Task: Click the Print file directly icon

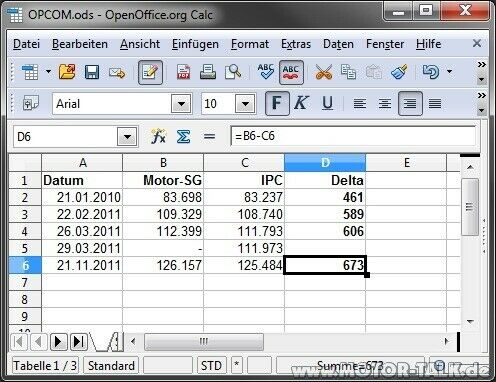Action: pyautogui.click(x=208, y=72)
